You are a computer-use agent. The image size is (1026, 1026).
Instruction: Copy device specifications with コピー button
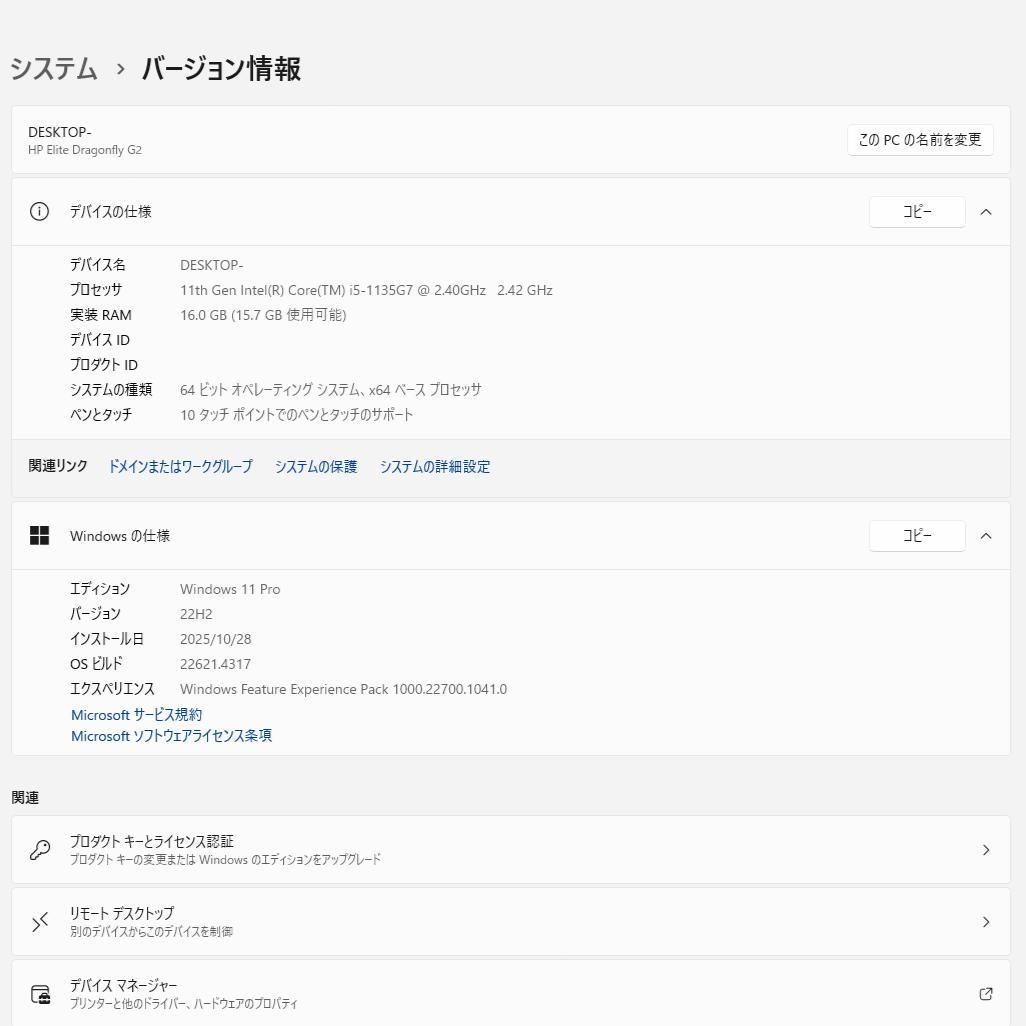[x=916, y=211]
